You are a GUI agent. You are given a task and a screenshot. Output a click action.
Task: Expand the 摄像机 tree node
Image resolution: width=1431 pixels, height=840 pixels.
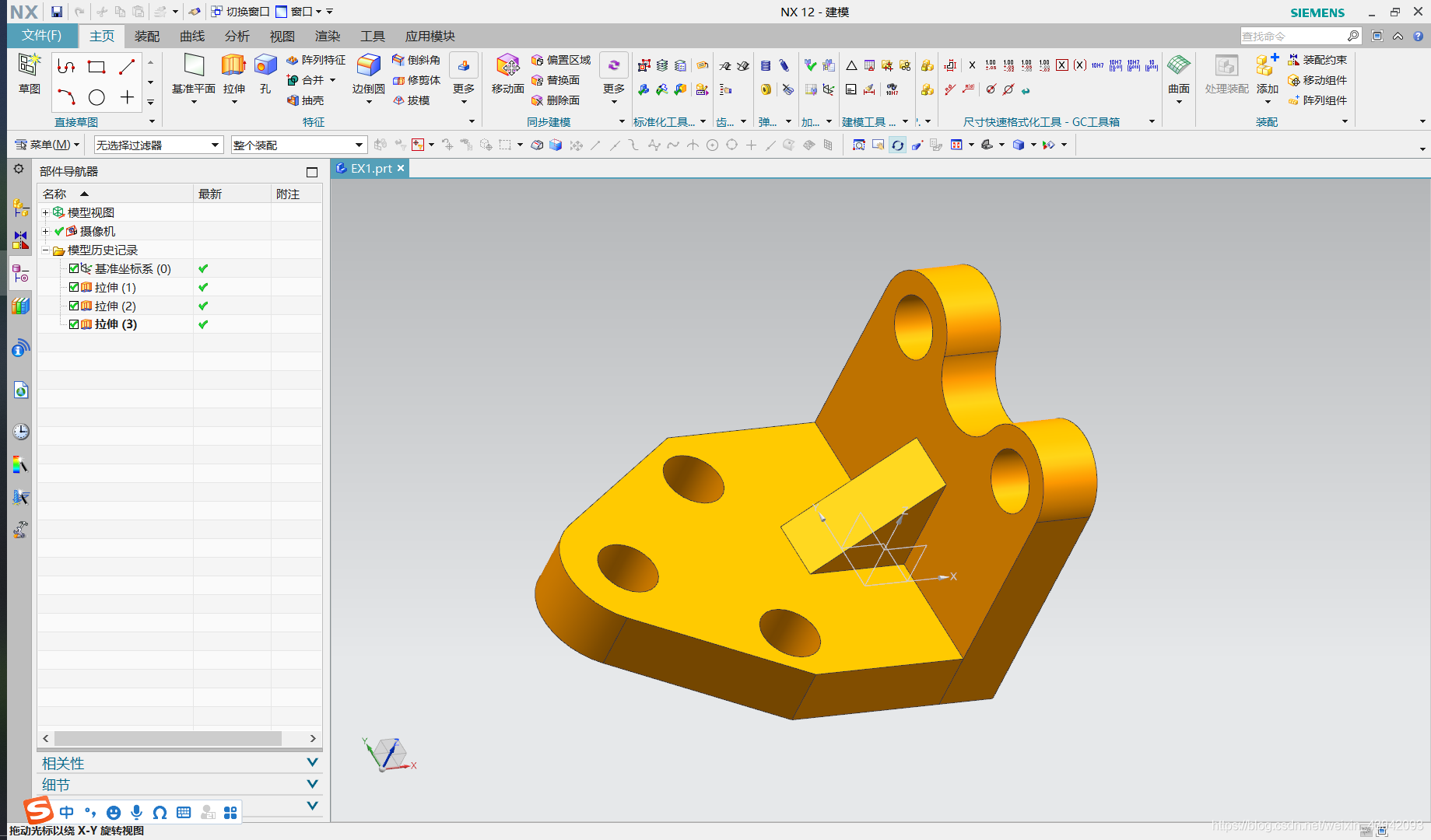[45, 231]
